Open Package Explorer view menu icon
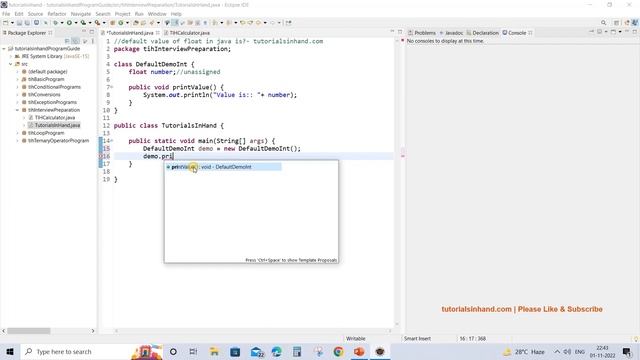 tap(93, 41)
